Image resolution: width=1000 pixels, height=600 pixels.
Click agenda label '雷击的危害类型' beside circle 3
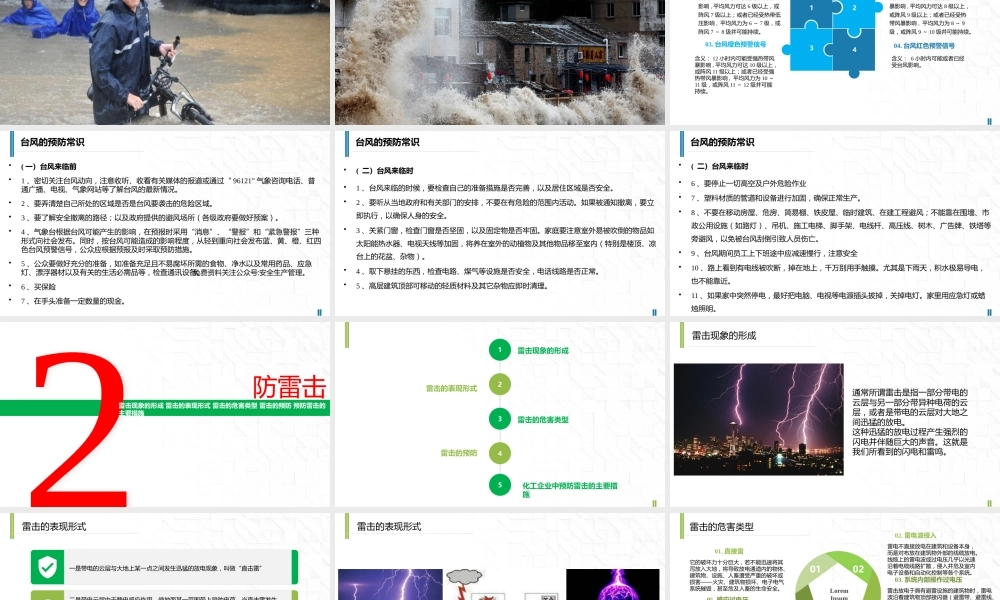[543, 420]
